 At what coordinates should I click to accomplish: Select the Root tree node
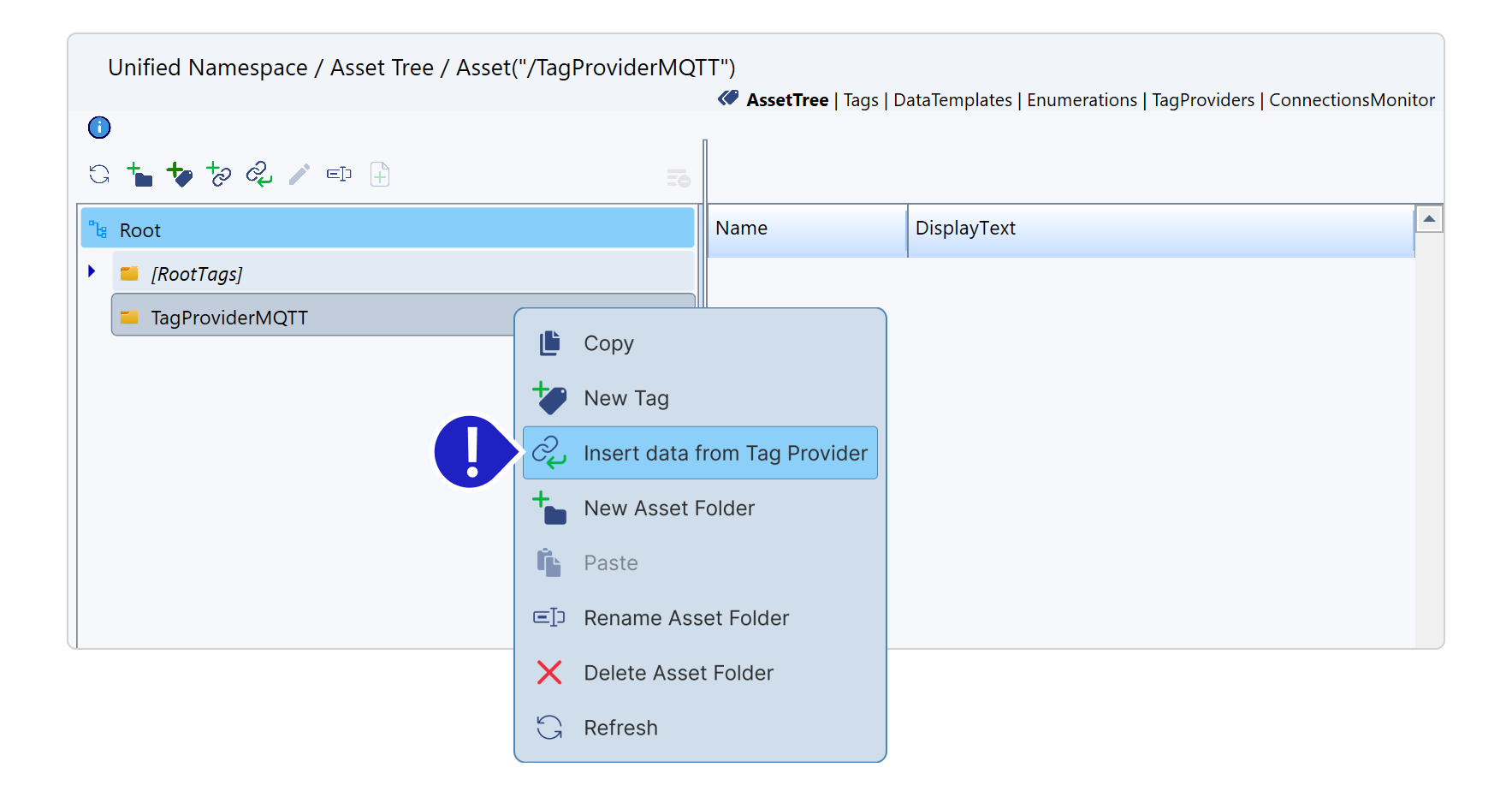[140, 230]
